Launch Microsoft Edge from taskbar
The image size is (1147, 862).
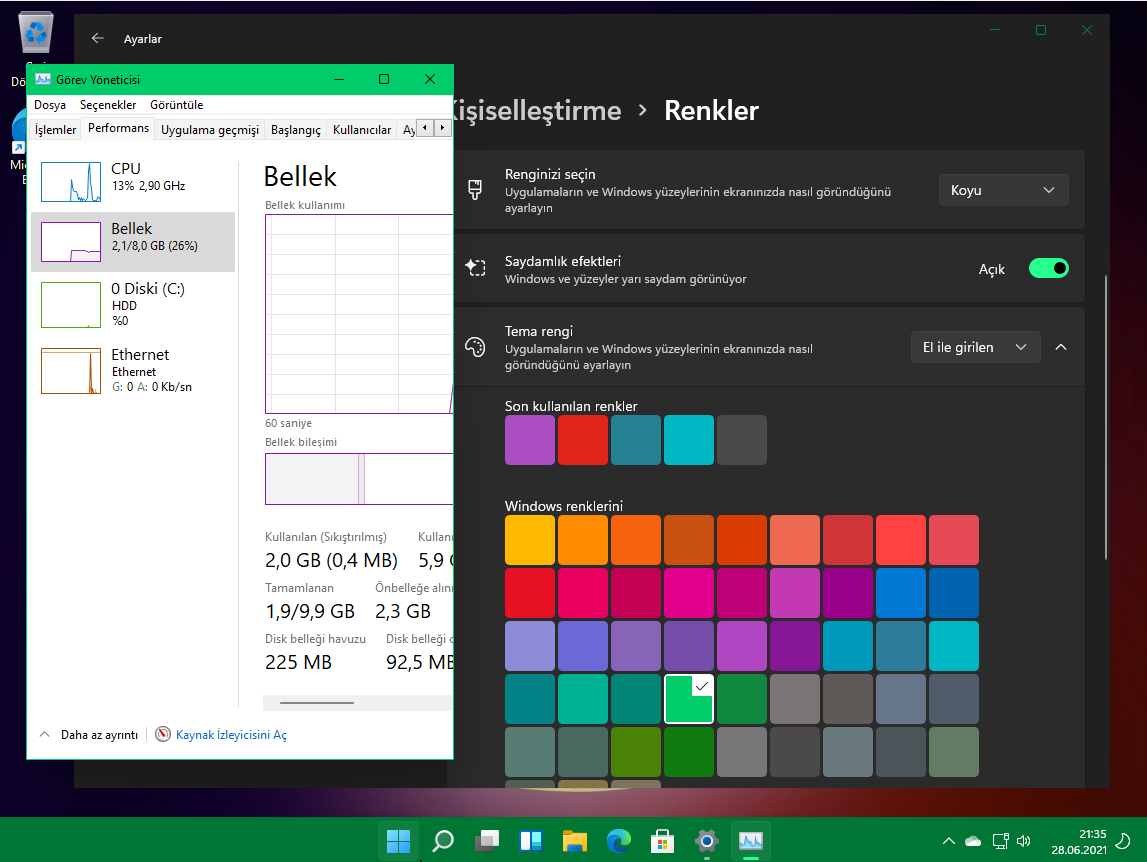[619, 840]
